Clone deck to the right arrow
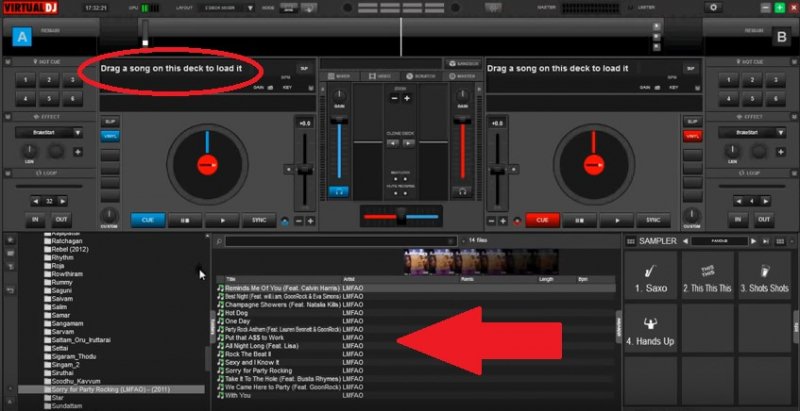This screenshot has width=800, height=411. (408, 144)
